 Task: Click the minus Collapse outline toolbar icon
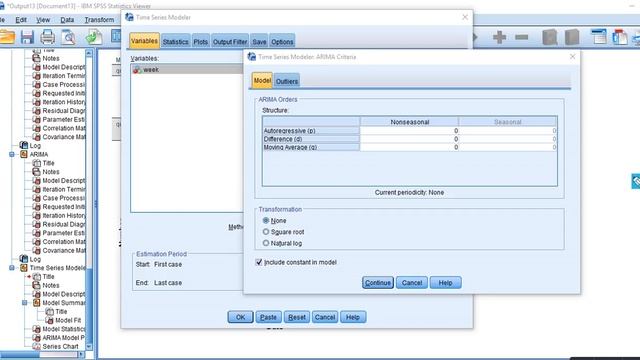pos(522,37)
